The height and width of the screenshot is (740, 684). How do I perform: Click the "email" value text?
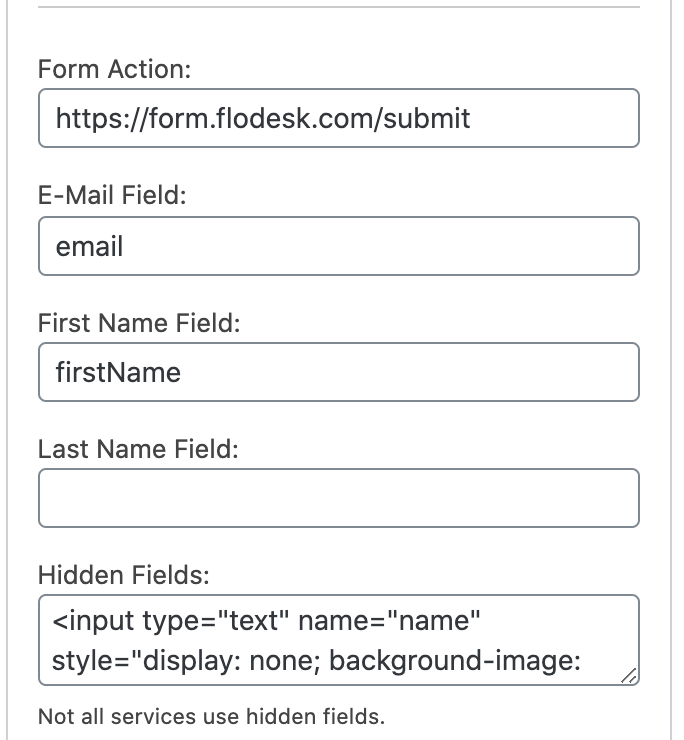[90, 246]
